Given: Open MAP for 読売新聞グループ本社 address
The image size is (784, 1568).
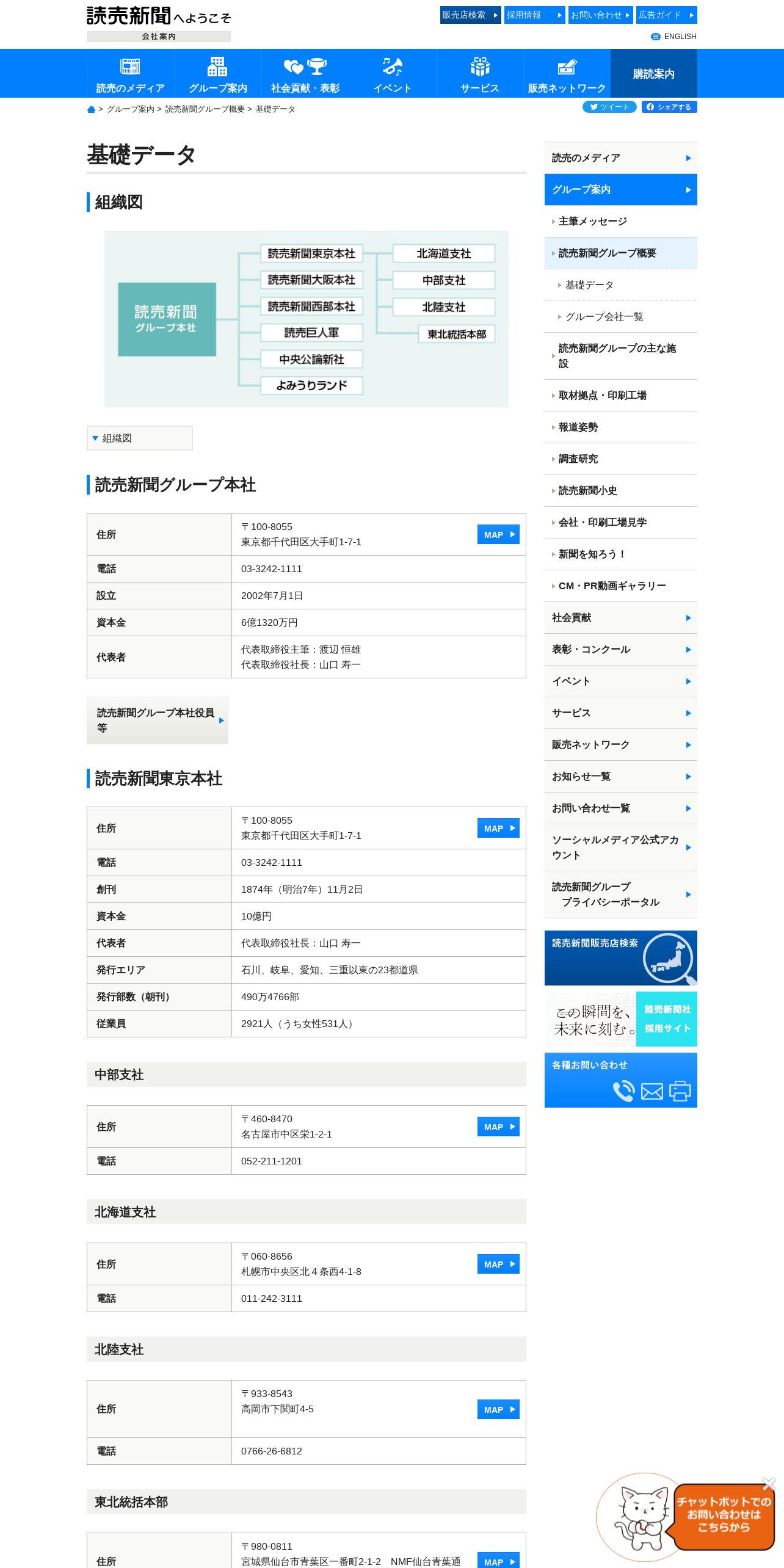Looking at the screenshot, I should pos(498,534).
